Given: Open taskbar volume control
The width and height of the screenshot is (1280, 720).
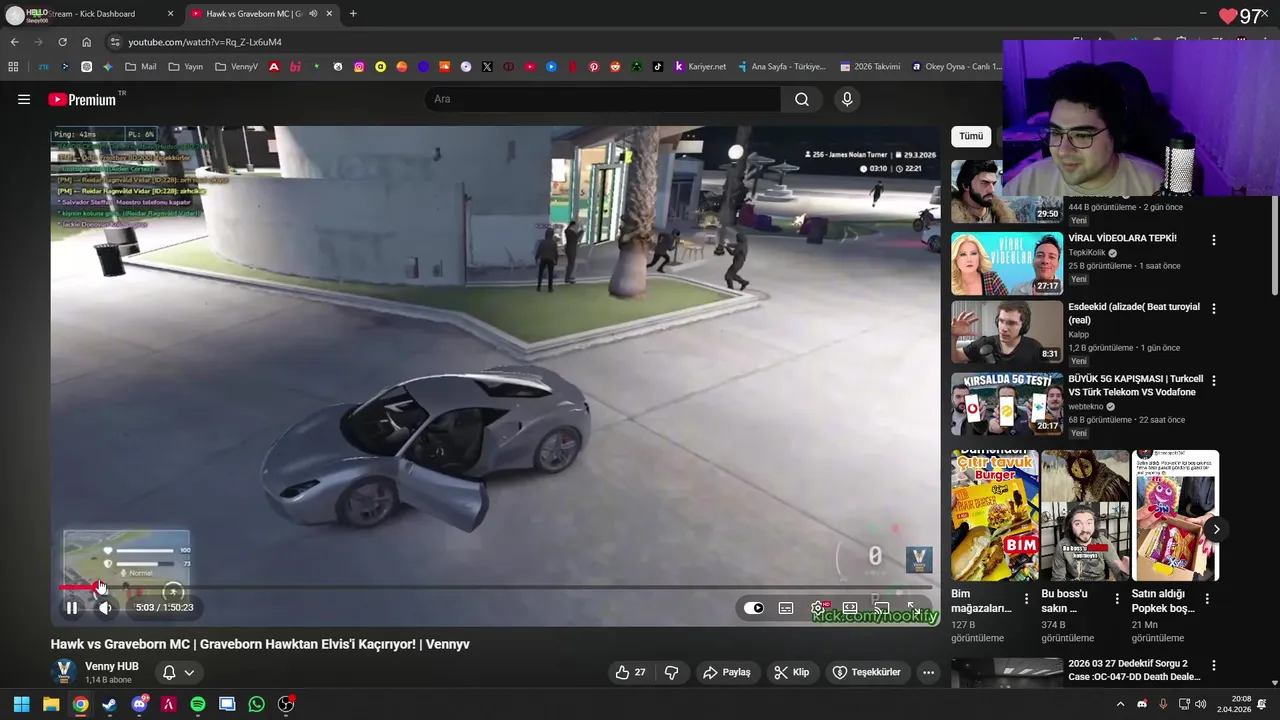Looking at the screenshot, I should pyautogui.click(x=1200, y=704).
